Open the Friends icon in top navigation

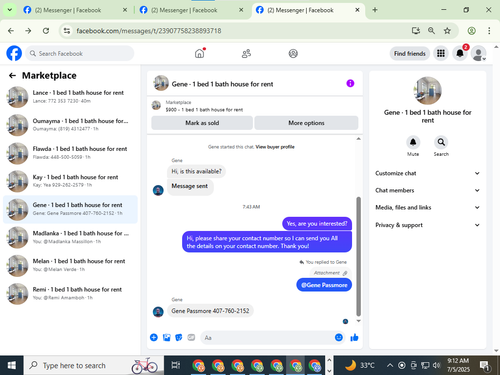point(246,53)
